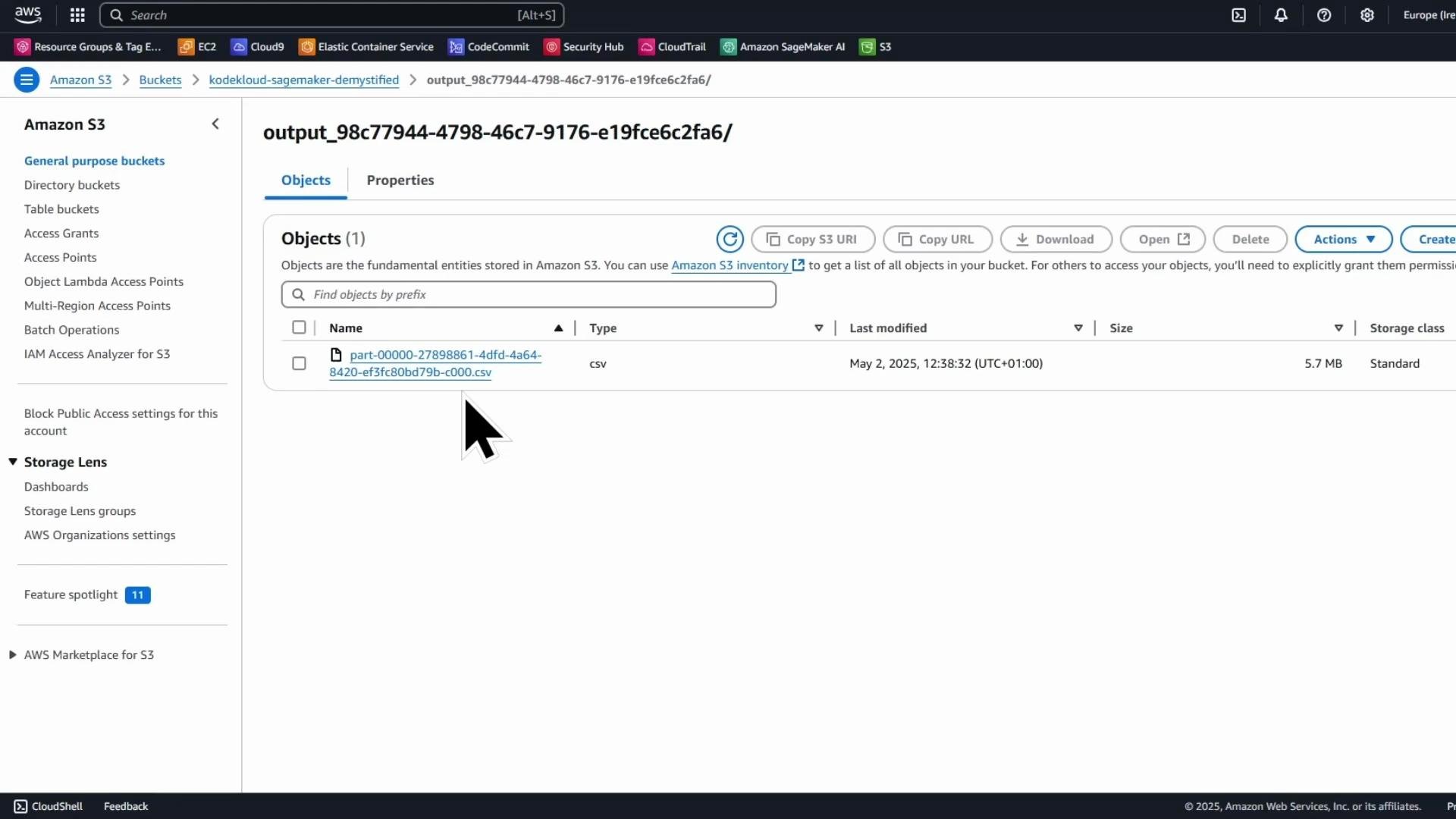Open the AWS services grid menu
The height and width of the screenshot is (819, 1456).
(x=77, y=15)
